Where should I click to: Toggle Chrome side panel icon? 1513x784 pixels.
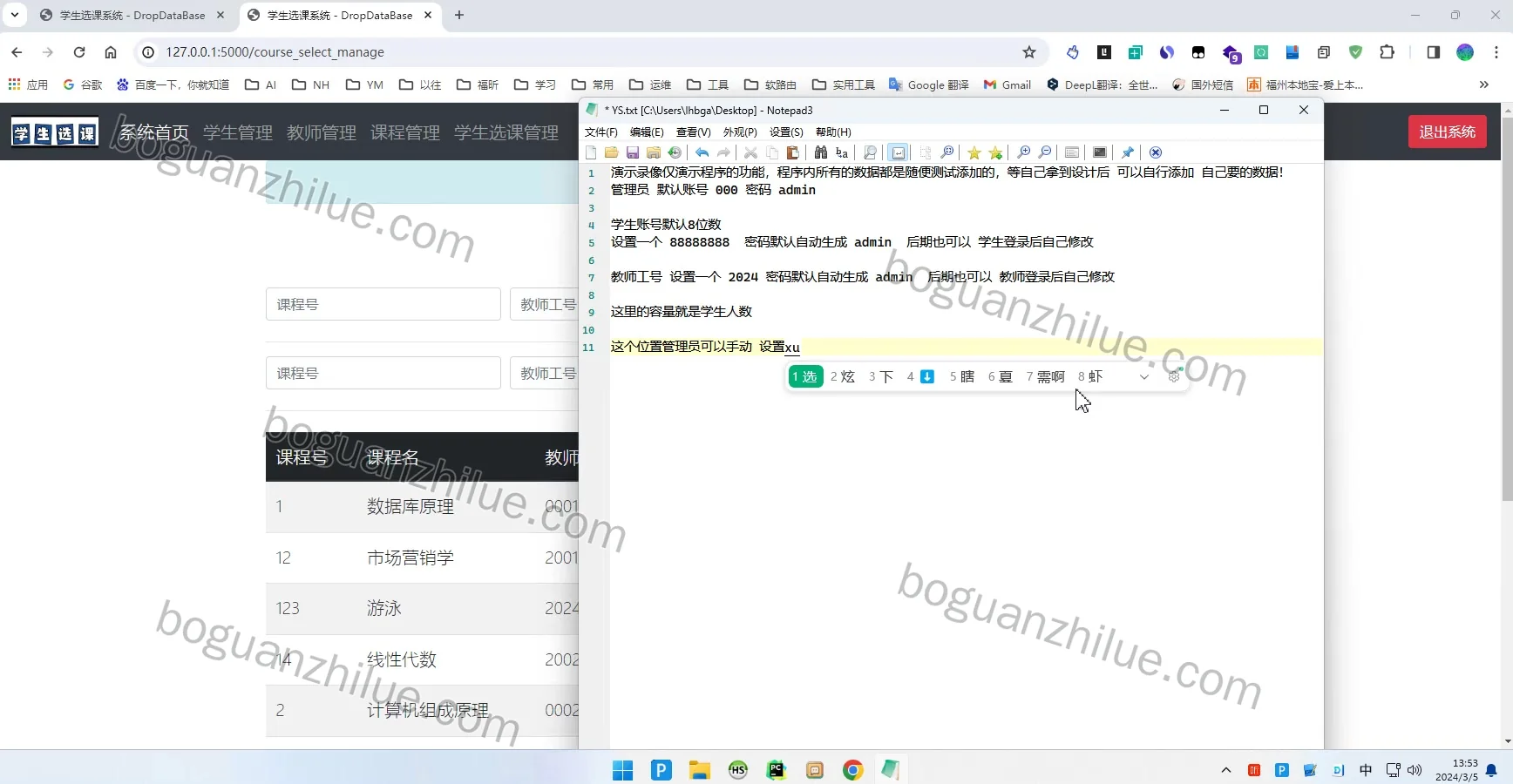pos(1434,52)
